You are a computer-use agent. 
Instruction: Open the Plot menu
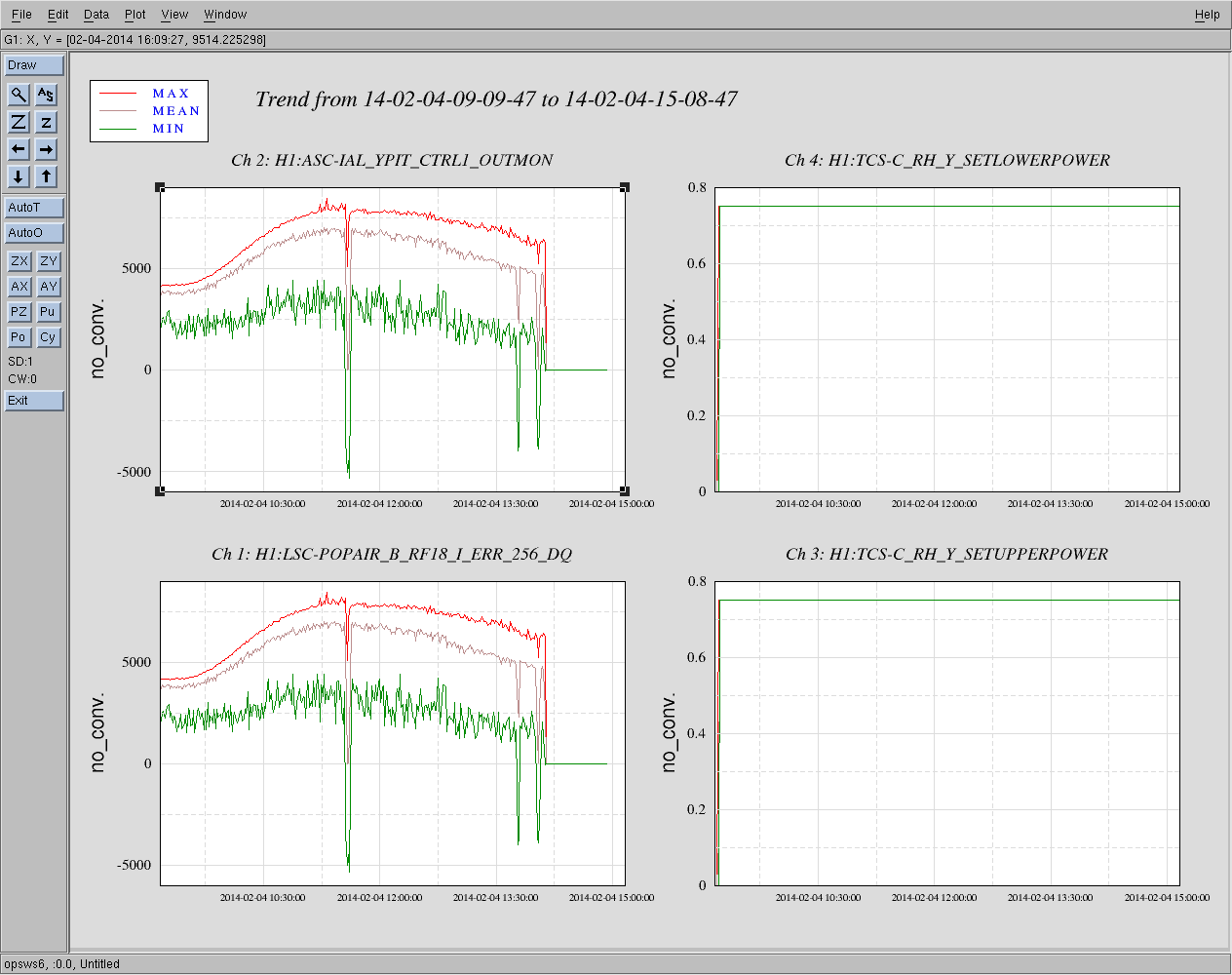(x=135, y=15)
